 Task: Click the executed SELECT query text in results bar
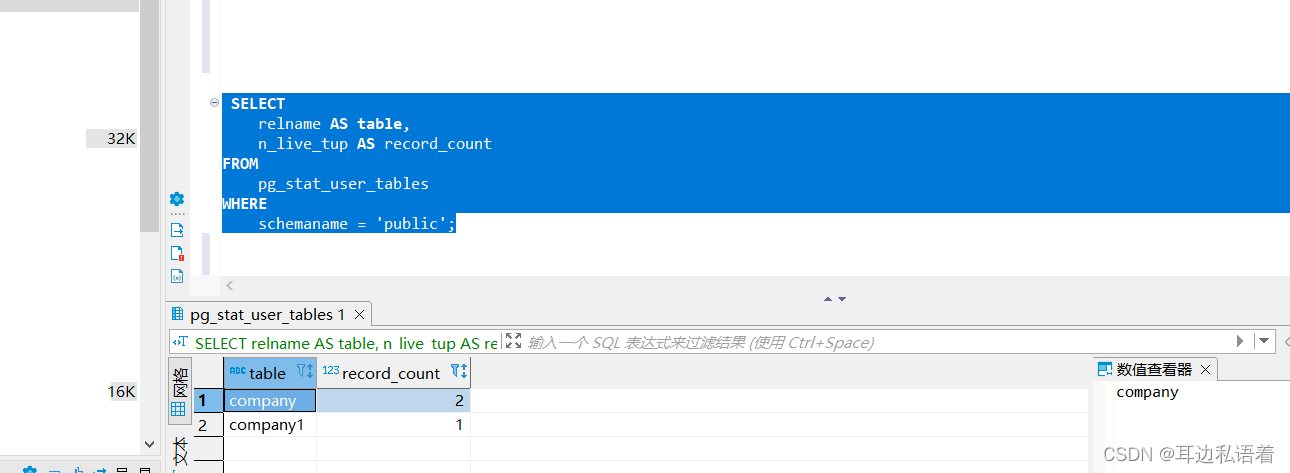(346, 343)
